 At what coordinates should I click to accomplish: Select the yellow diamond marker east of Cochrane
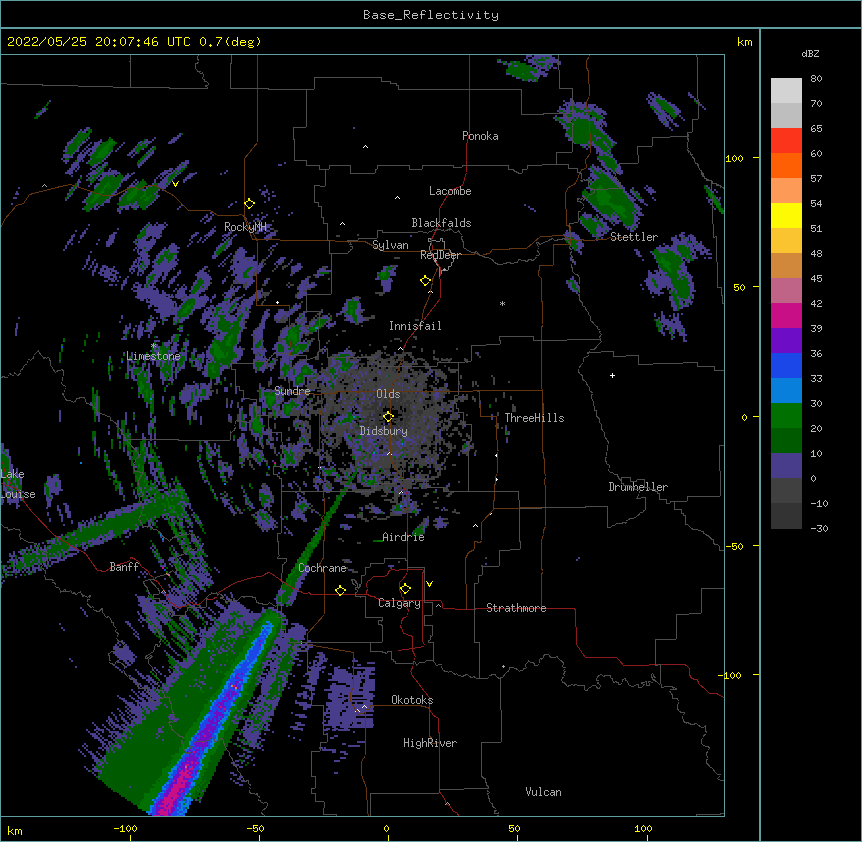340,590
